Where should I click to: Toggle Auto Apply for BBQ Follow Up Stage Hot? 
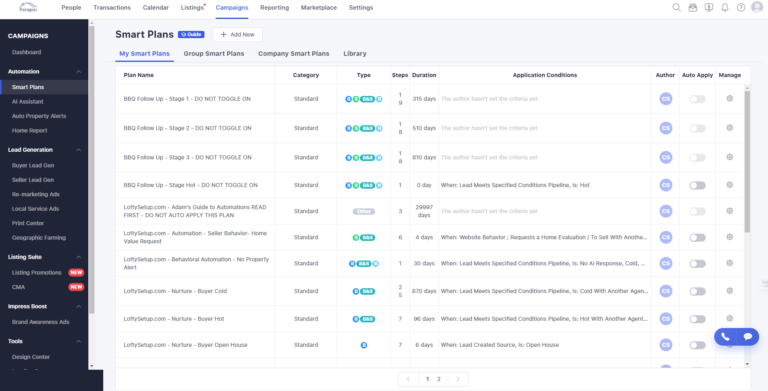click(697, 186)
